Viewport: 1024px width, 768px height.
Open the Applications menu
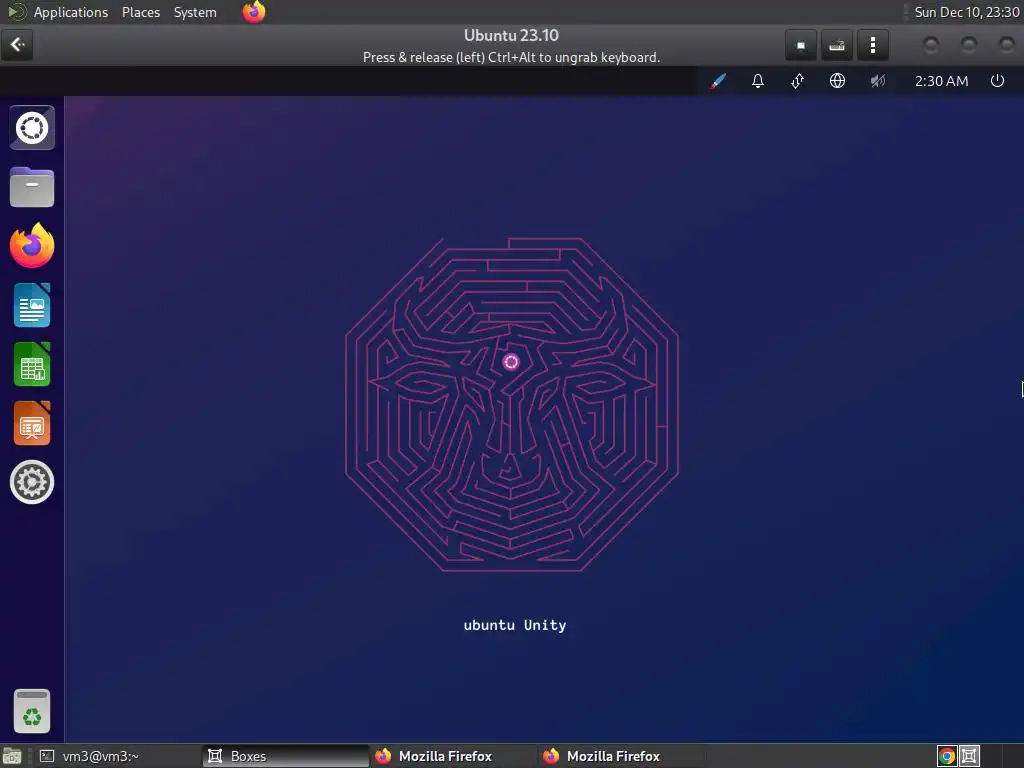[71, 12]
